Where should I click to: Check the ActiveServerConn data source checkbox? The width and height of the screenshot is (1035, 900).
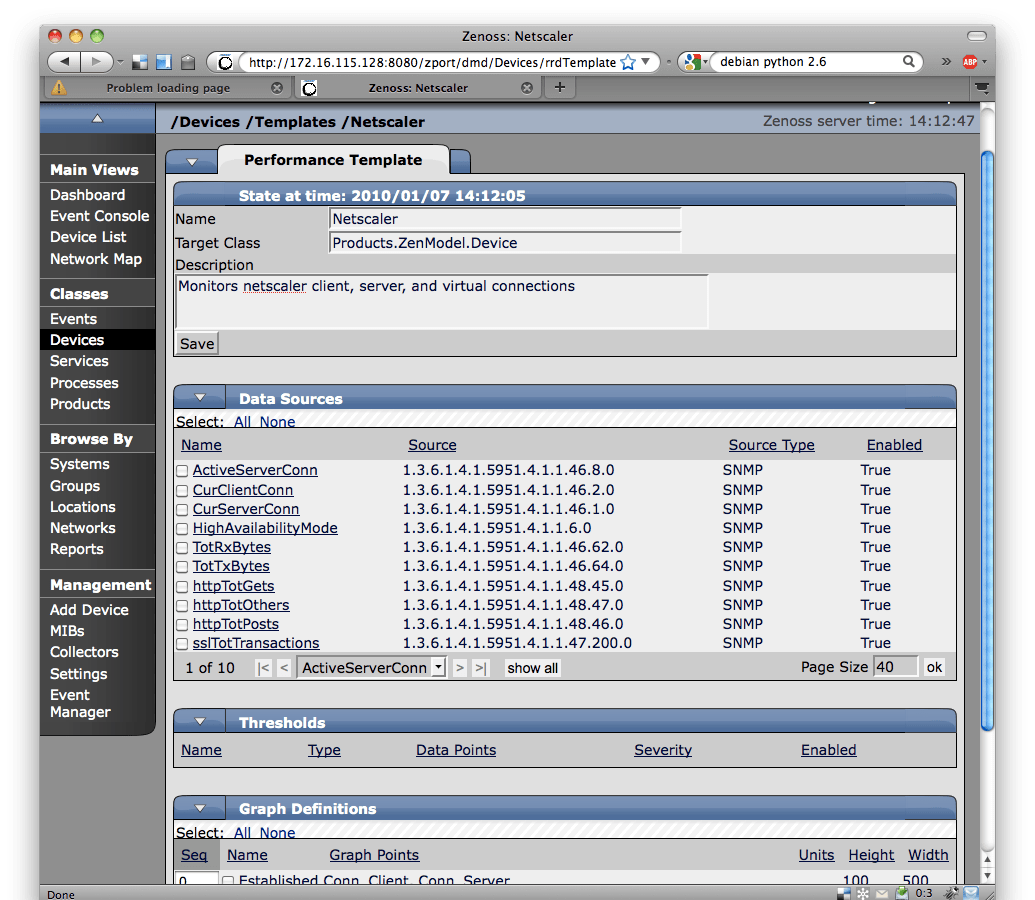click(182, 470)
